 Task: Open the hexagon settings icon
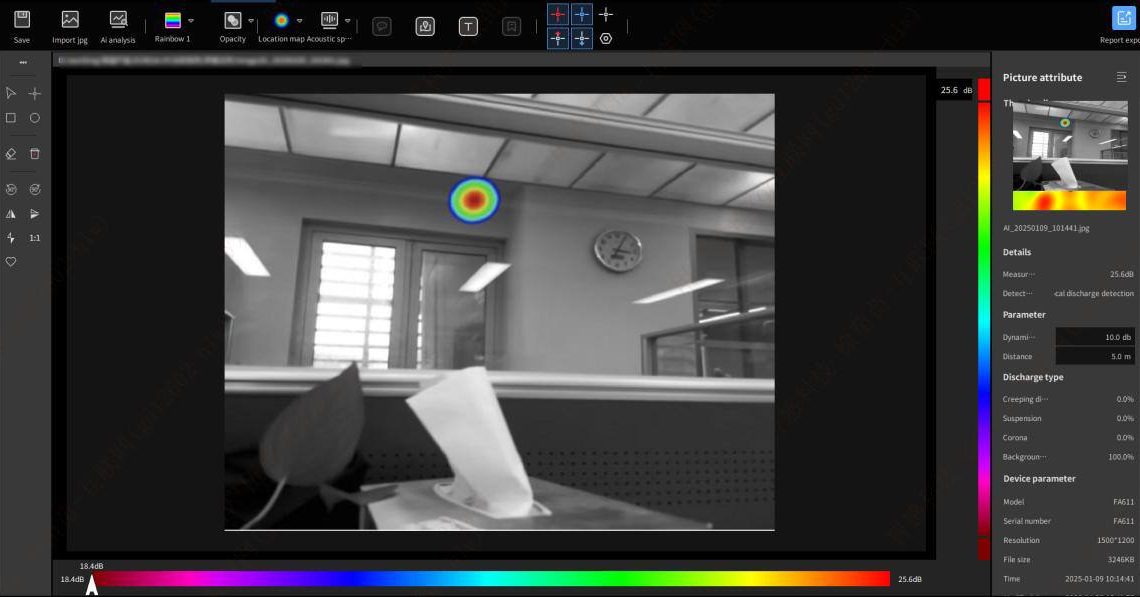(x=606, y=39)
